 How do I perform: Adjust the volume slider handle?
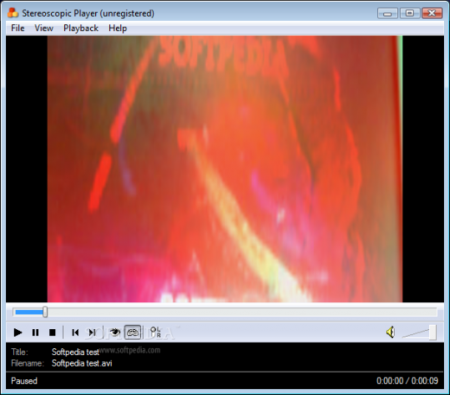pyautogui.click(x=433, y=332)
